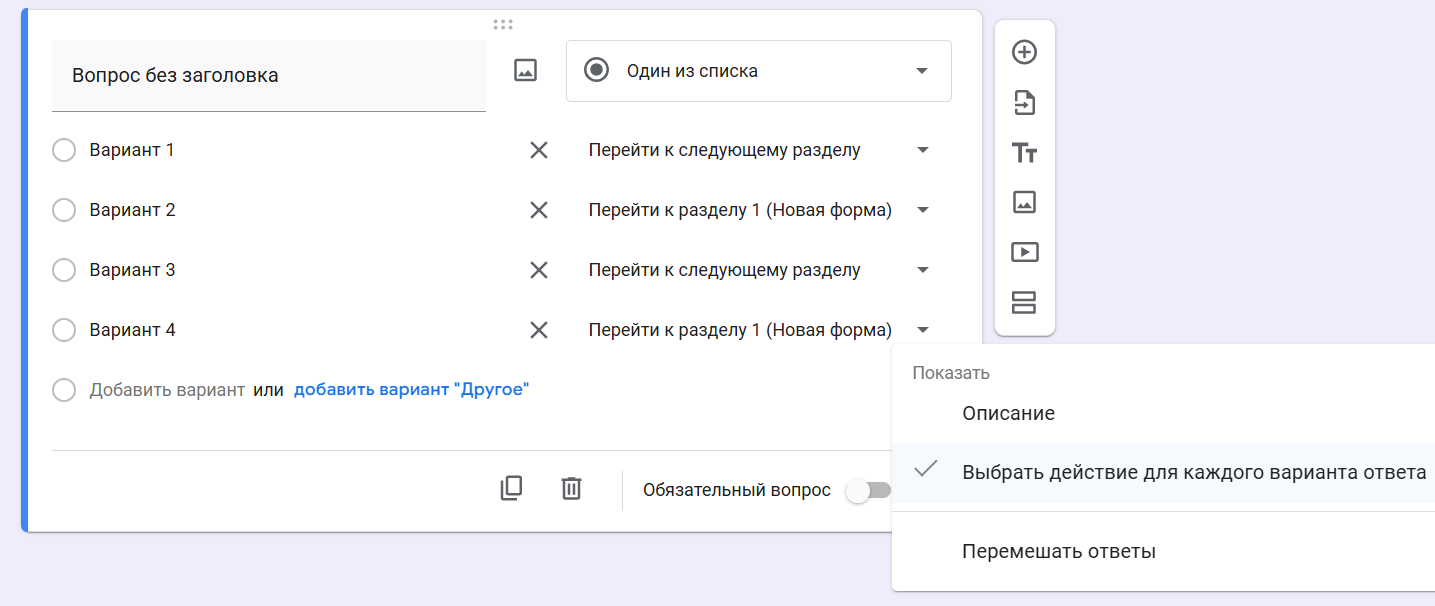This screenshot has width=1435, height=606.
Task: Open Вариант 3 section action dropdown
Action: tap(759, 270)
